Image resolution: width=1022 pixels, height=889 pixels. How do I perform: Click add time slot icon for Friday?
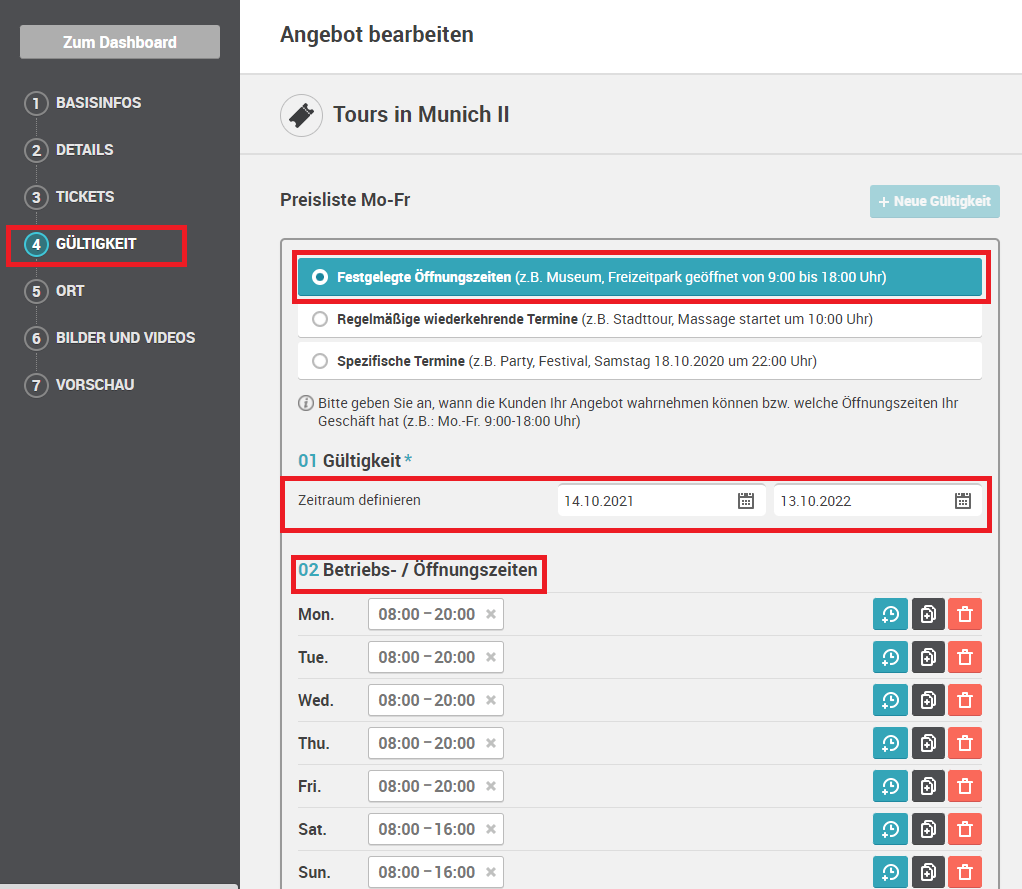pyautogui.click(x=890, y=786)
